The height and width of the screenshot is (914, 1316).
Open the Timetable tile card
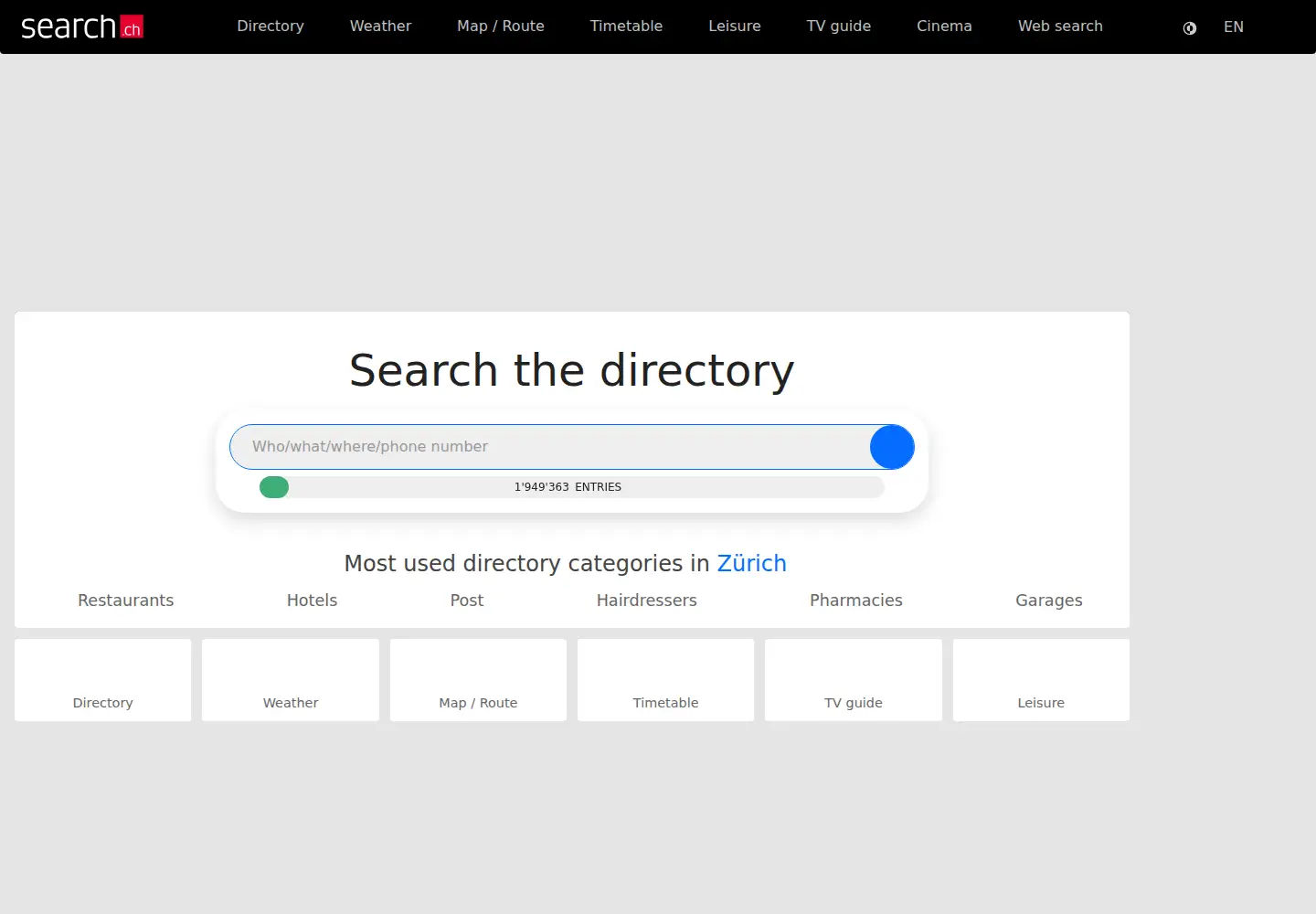(x=665, y=680)
